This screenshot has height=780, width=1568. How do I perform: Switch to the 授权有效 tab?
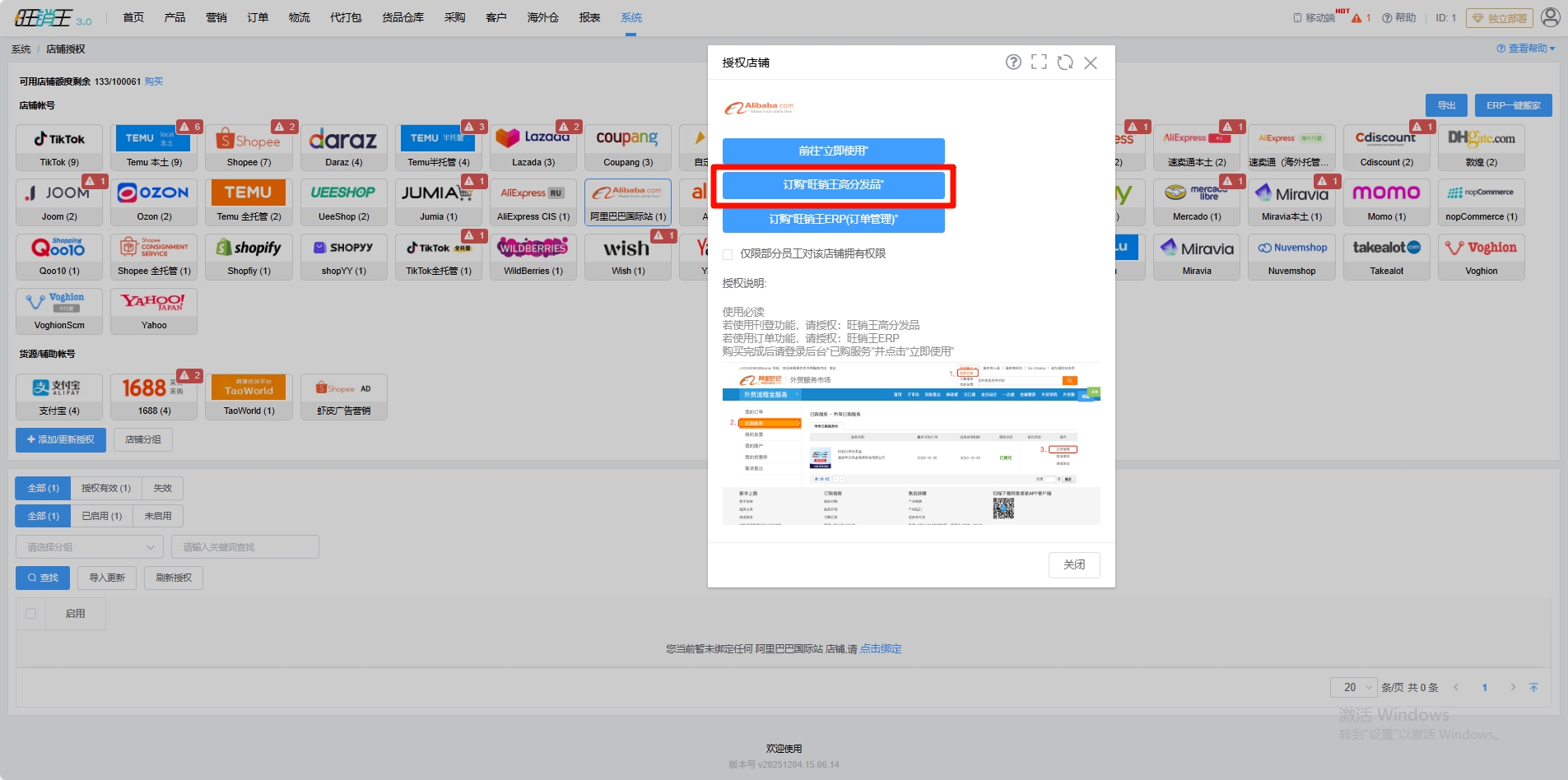[105, 489]
